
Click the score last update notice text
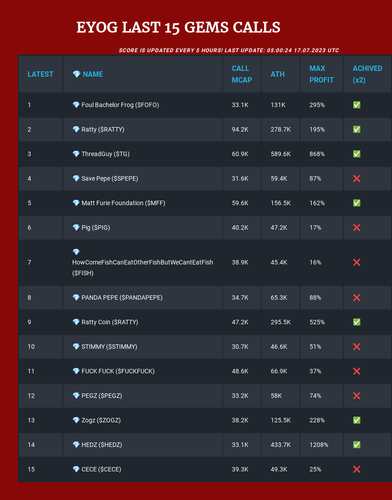tap(229, 50)
